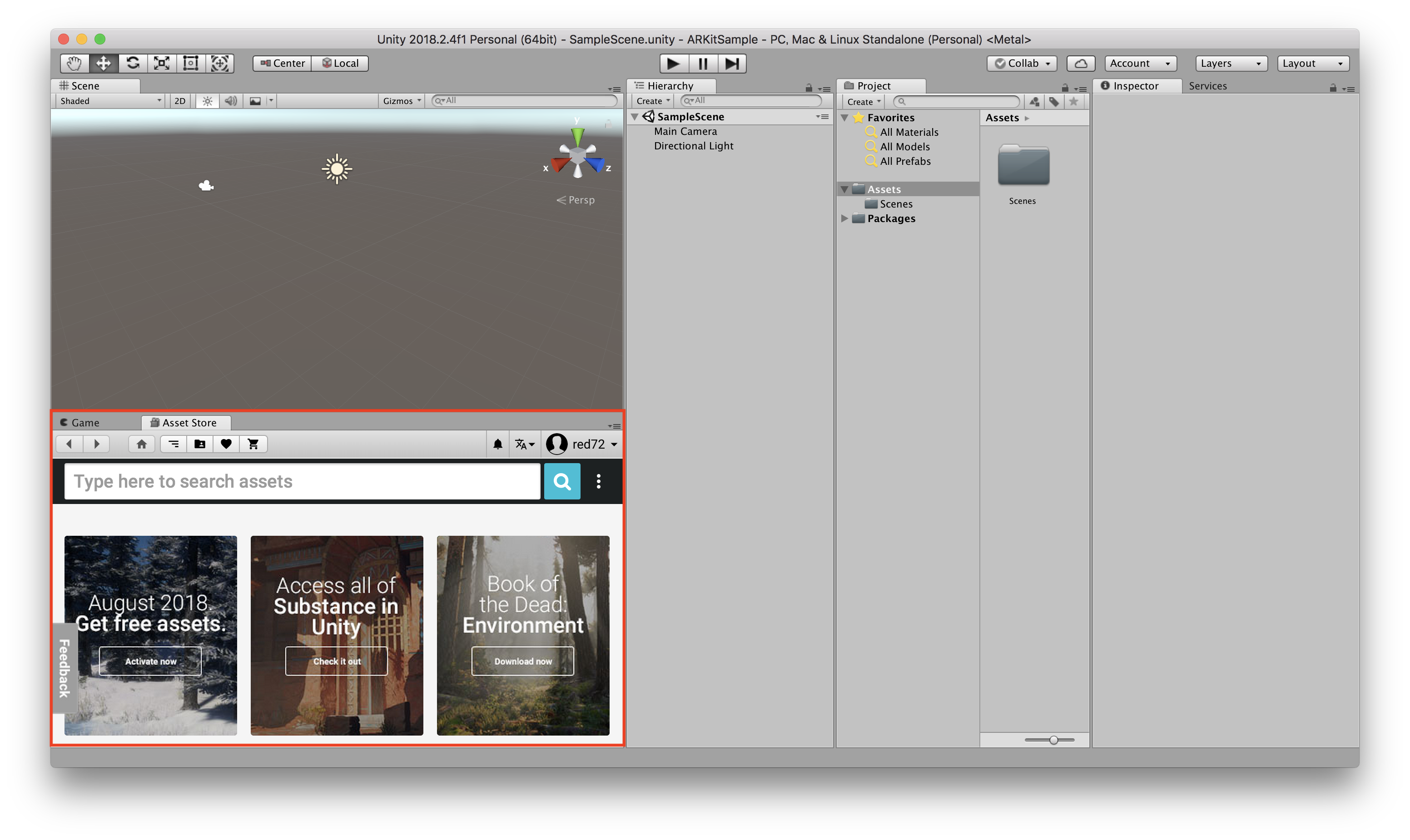Screen dimensions: 1410x840
Task: Open Asset Store wishlist heart icon
Action: (x=226, y=445)
